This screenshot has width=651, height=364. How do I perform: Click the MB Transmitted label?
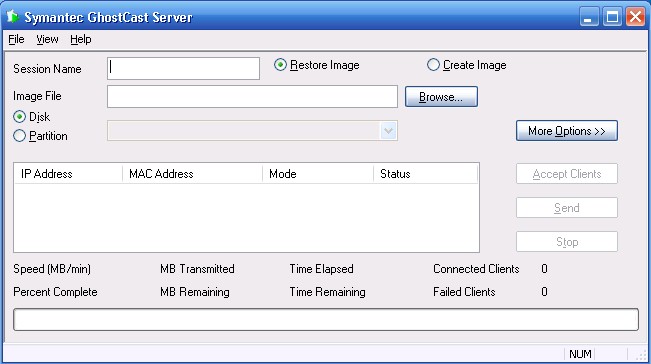(197, 269)
